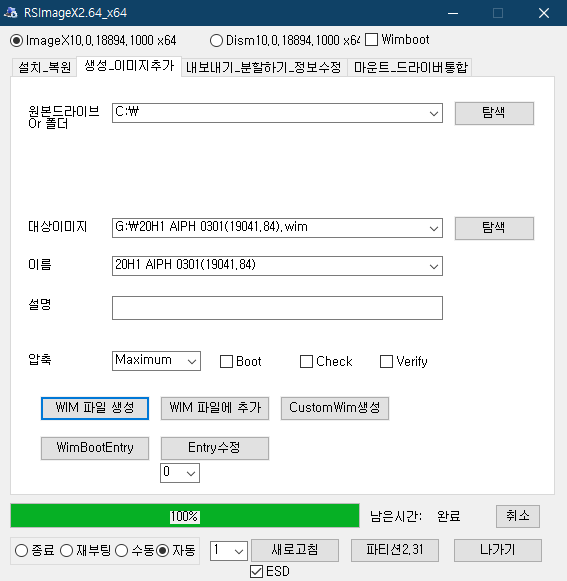Select the 재부팅 radio button

click(66, 551)
